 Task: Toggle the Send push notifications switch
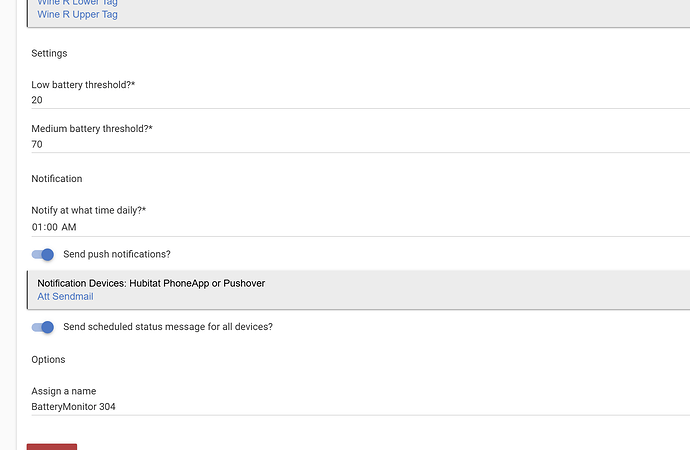pyautogui.click(x=42, y=255)
